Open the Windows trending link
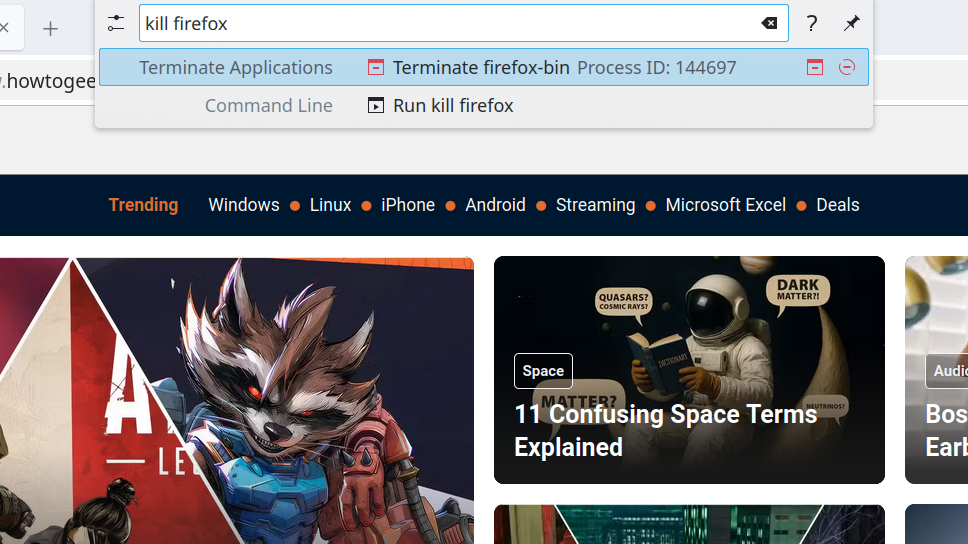Viewport: 968px width, 544px height. [243, 205]
